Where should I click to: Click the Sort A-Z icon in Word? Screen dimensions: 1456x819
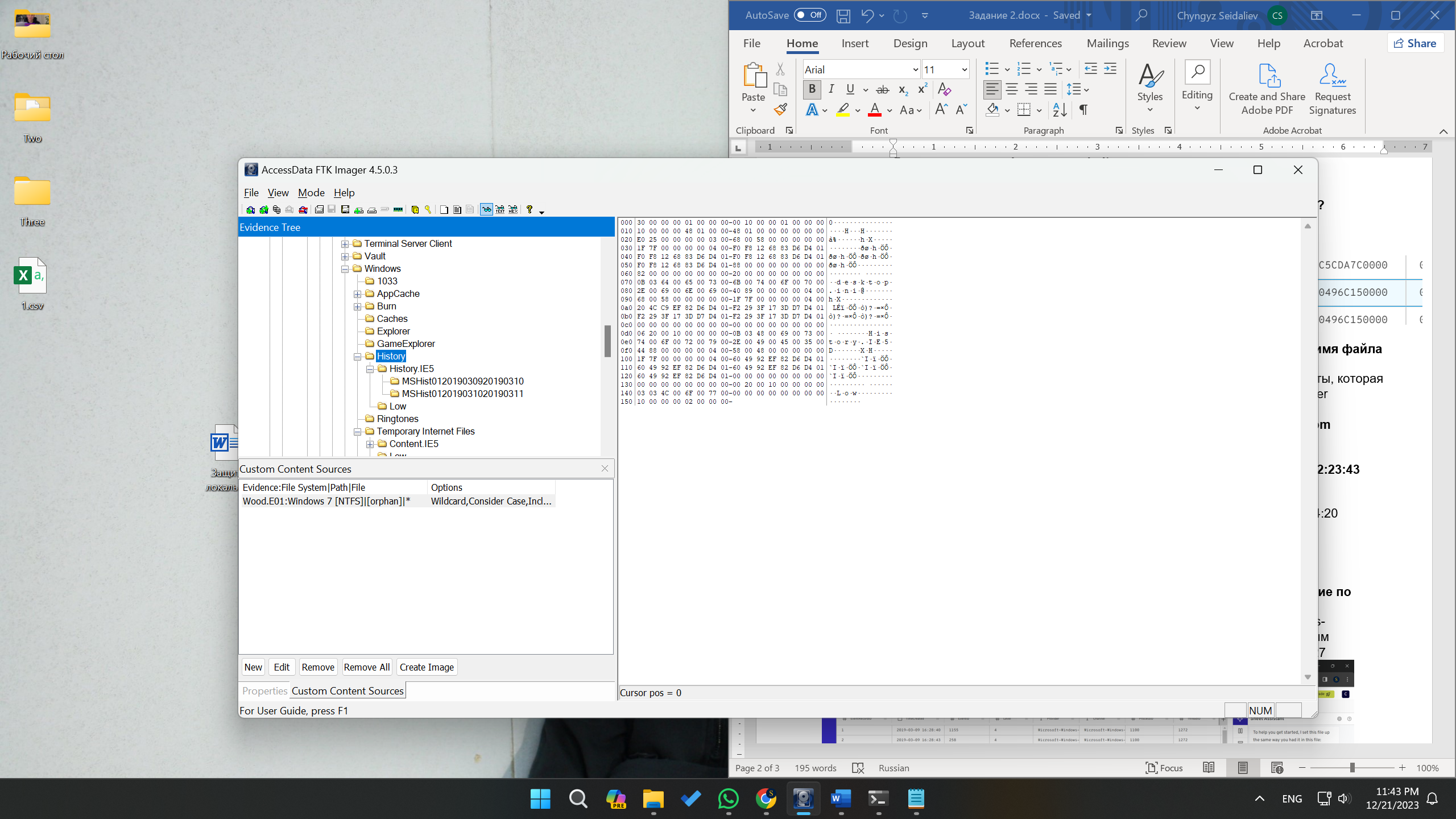click(1060, 109)
